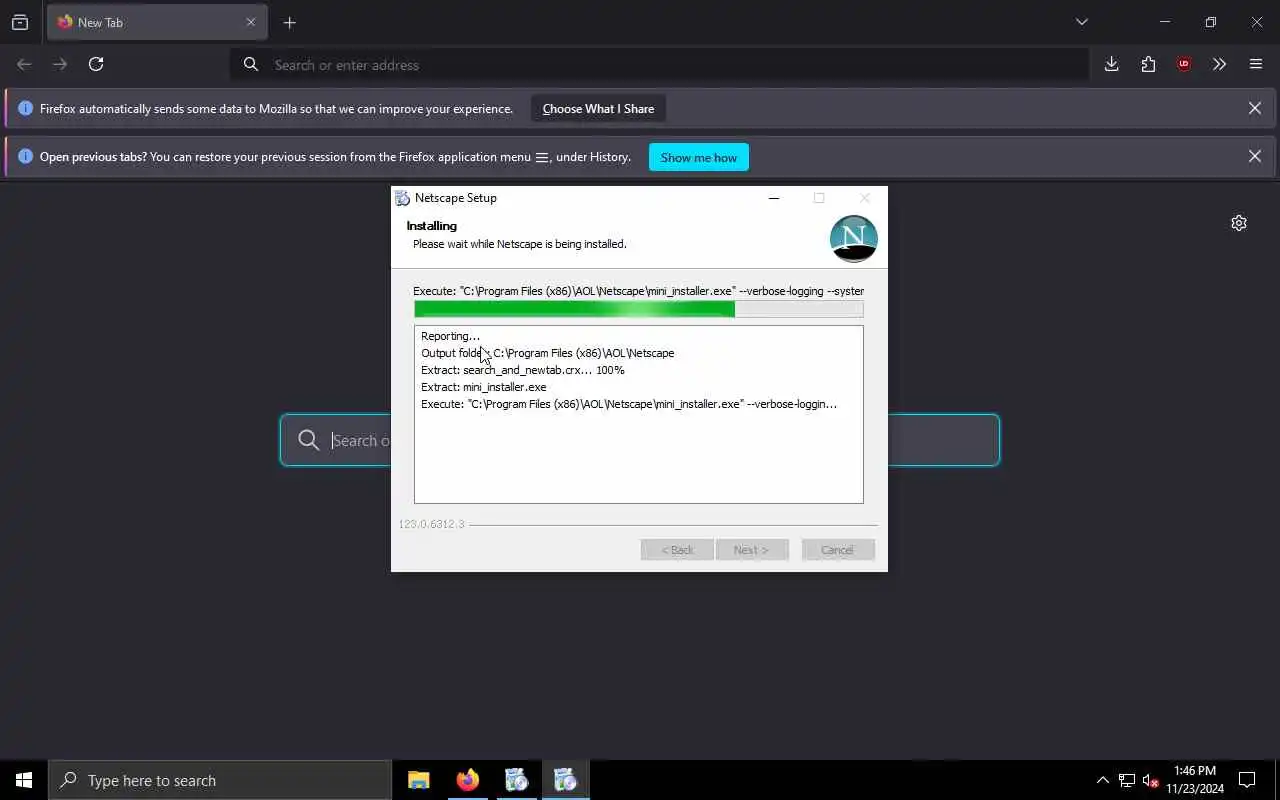Select the 'Output folder' log line
The height and width of the screenshot is (800, 1280).
(x=547, y=353)
